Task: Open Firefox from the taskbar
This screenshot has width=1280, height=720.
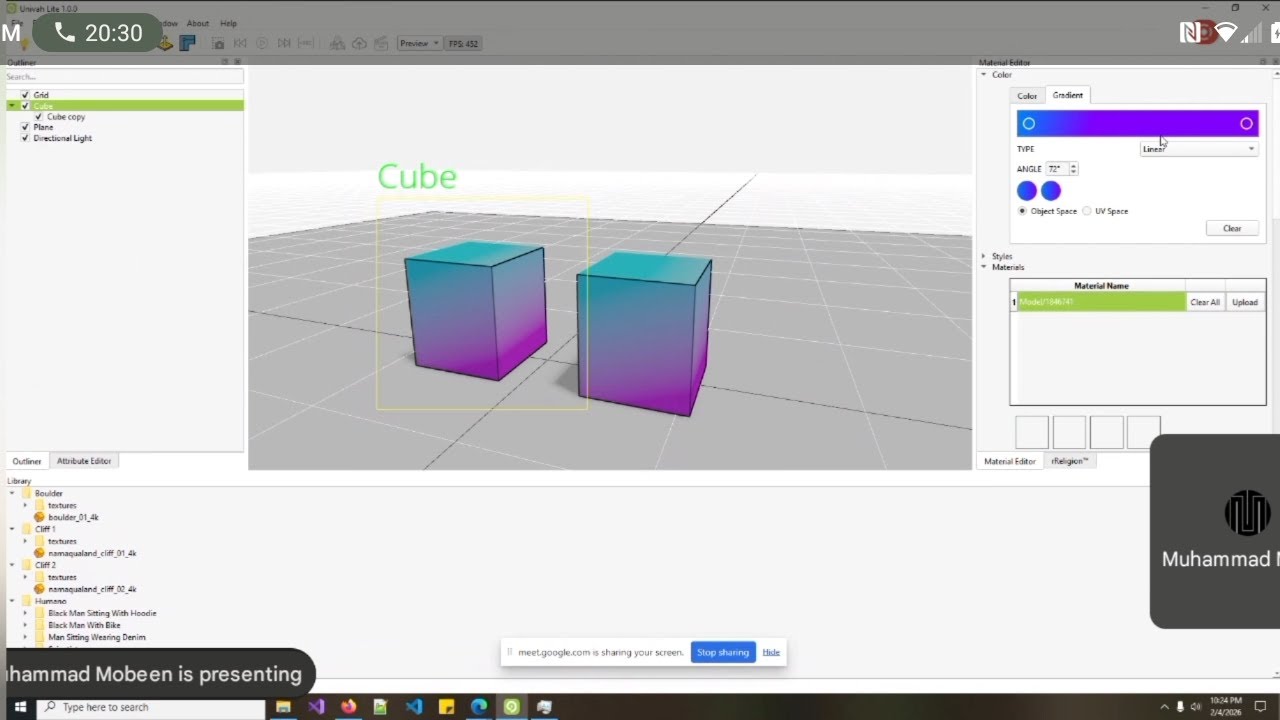Action: click(348, 707)
